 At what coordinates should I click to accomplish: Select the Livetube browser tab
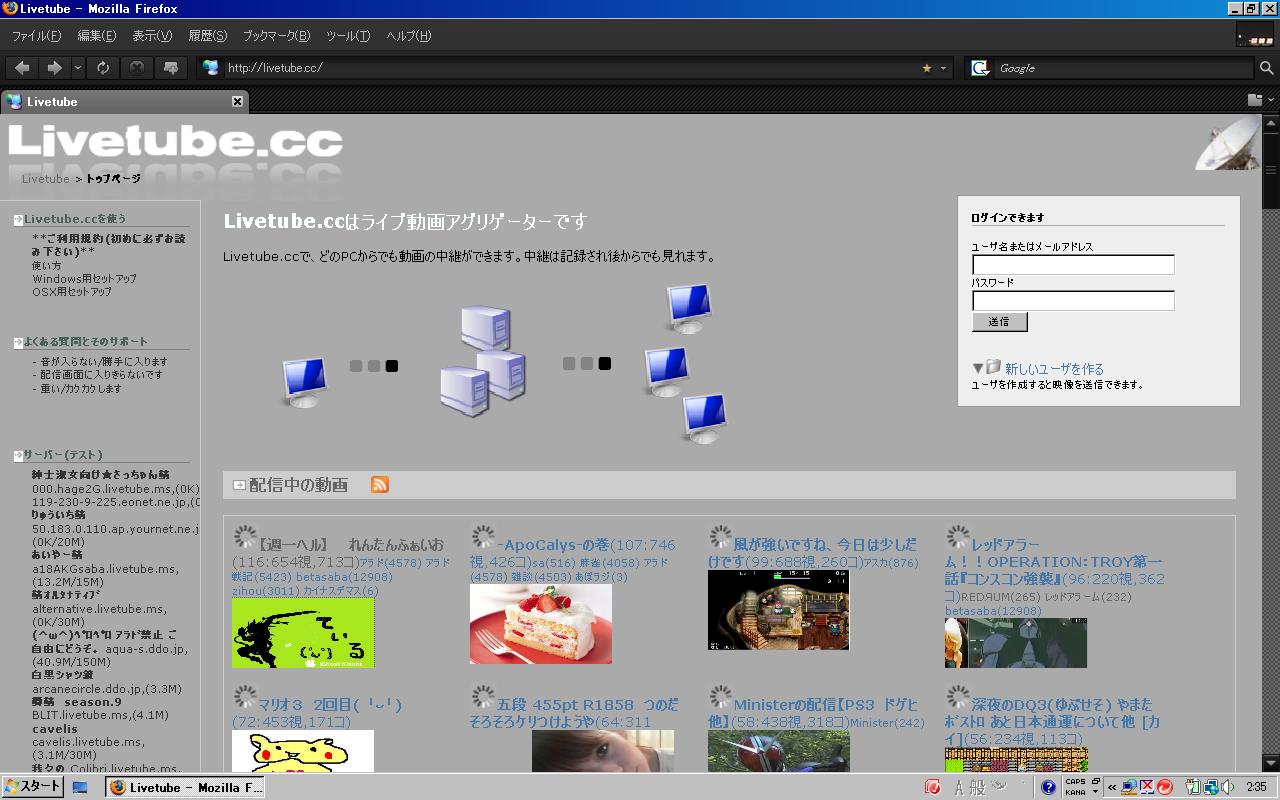124,101
